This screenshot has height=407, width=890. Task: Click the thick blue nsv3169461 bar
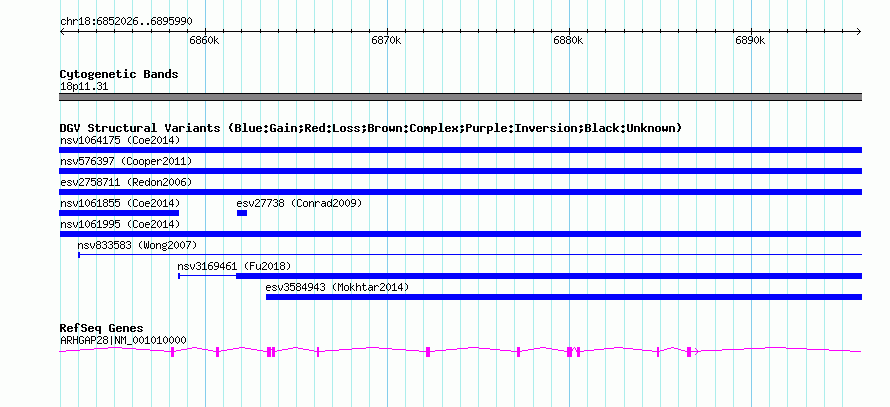[549, 276]
